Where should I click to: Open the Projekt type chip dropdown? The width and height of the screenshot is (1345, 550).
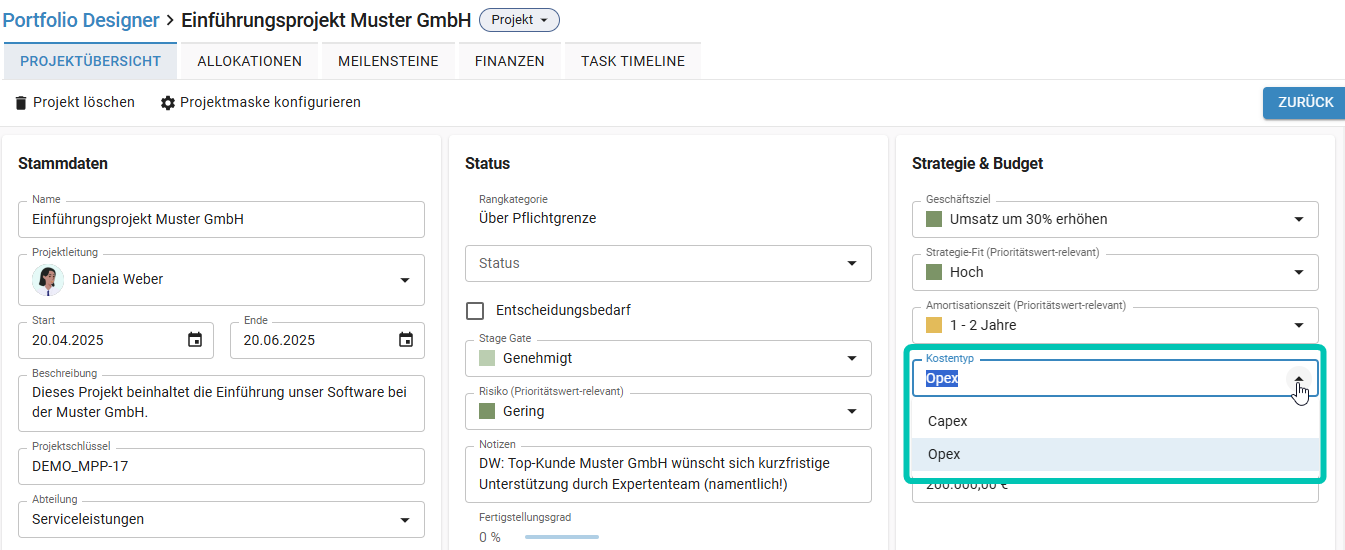[x=519, y=20]
